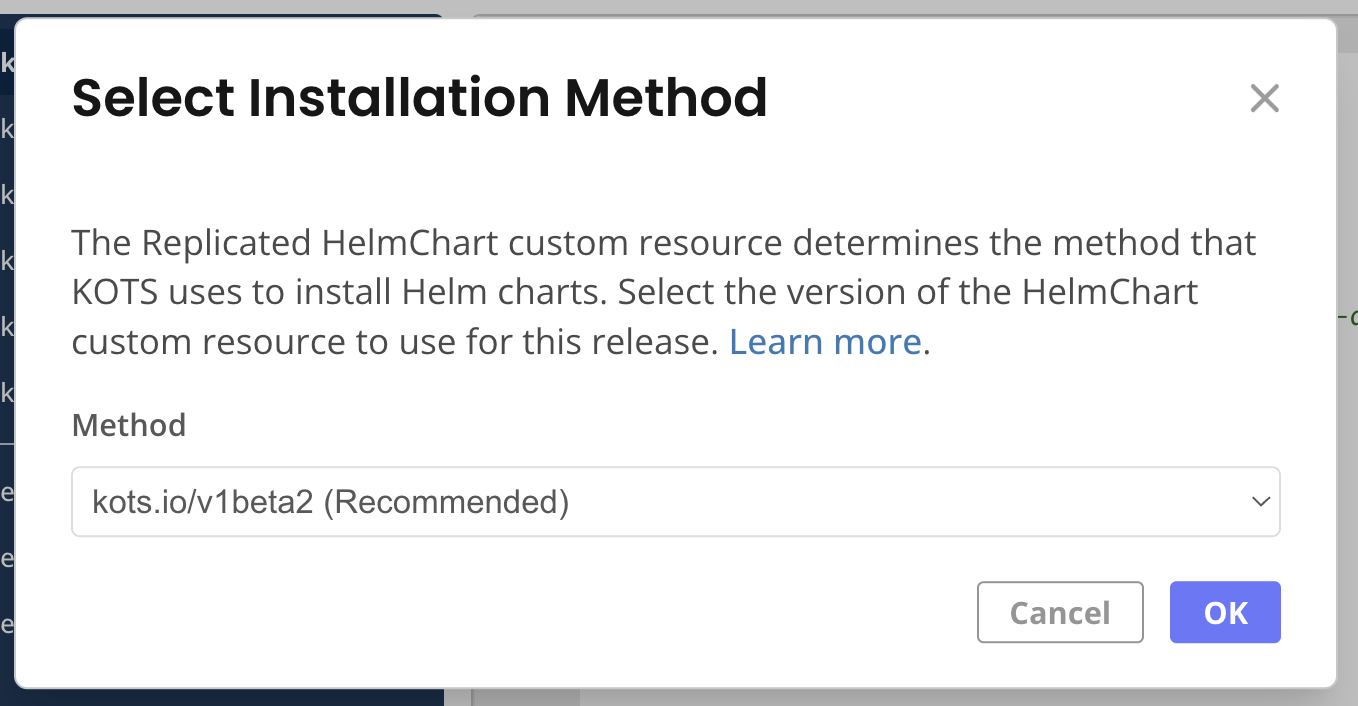Click the Select Installation Method title
Viewport: 1358px width, 706px height.
(420, 97)
